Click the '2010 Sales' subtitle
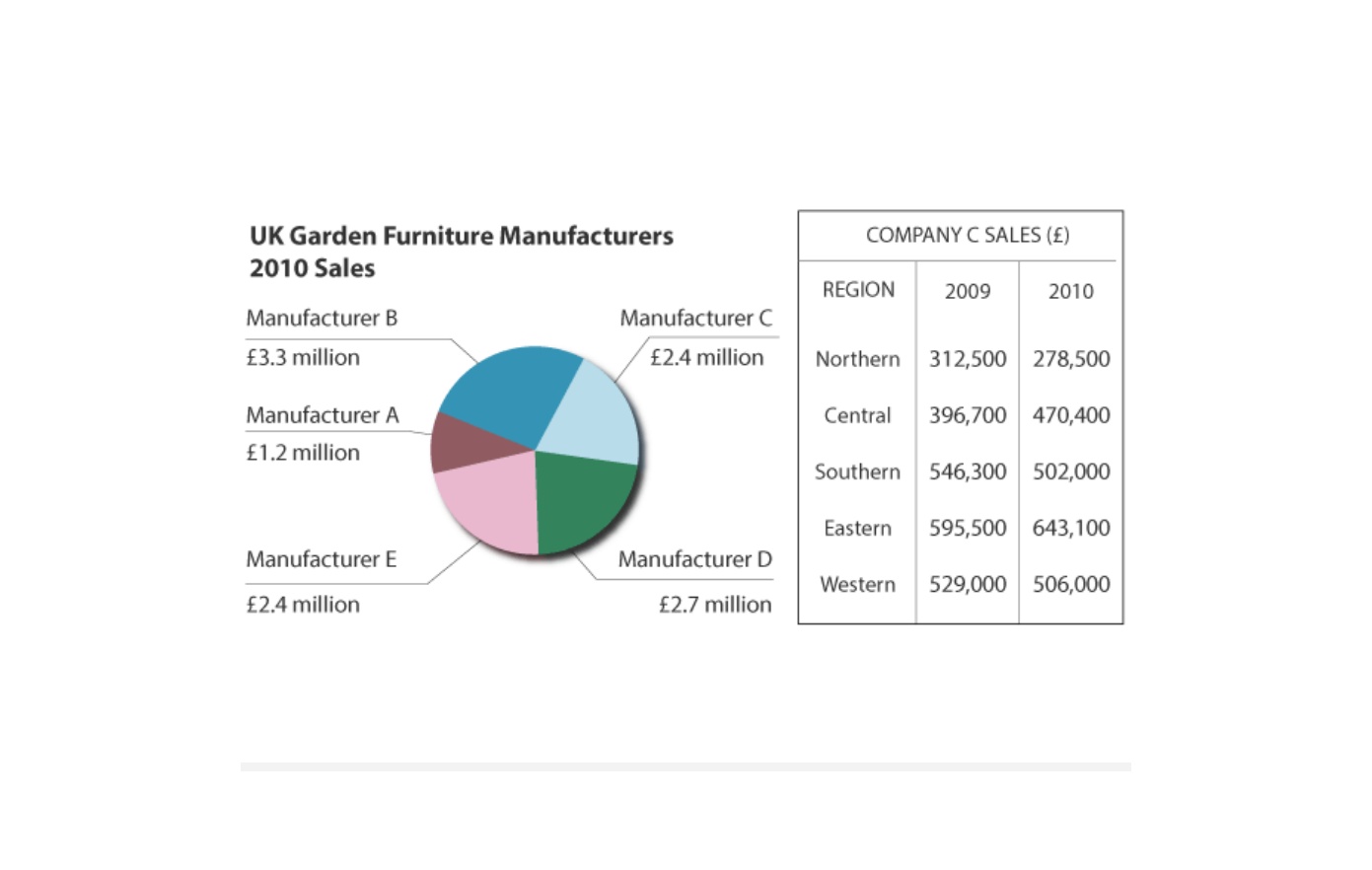Image resolution: width=1372 pixels, height=870 pixels. click(x=313, y=268)
